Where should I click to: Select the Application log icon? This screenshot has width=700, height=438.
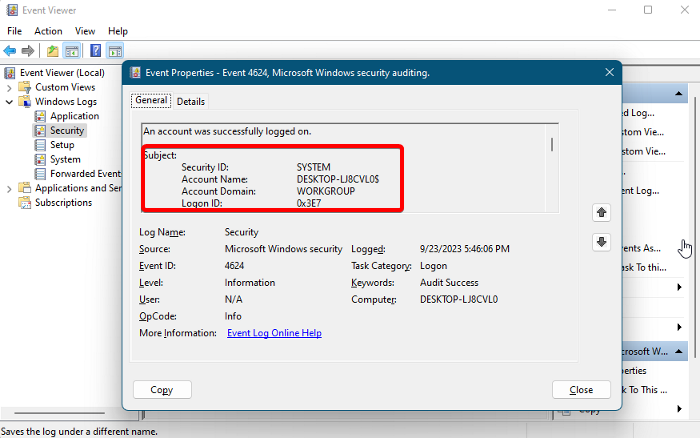(x=40, y=116)
